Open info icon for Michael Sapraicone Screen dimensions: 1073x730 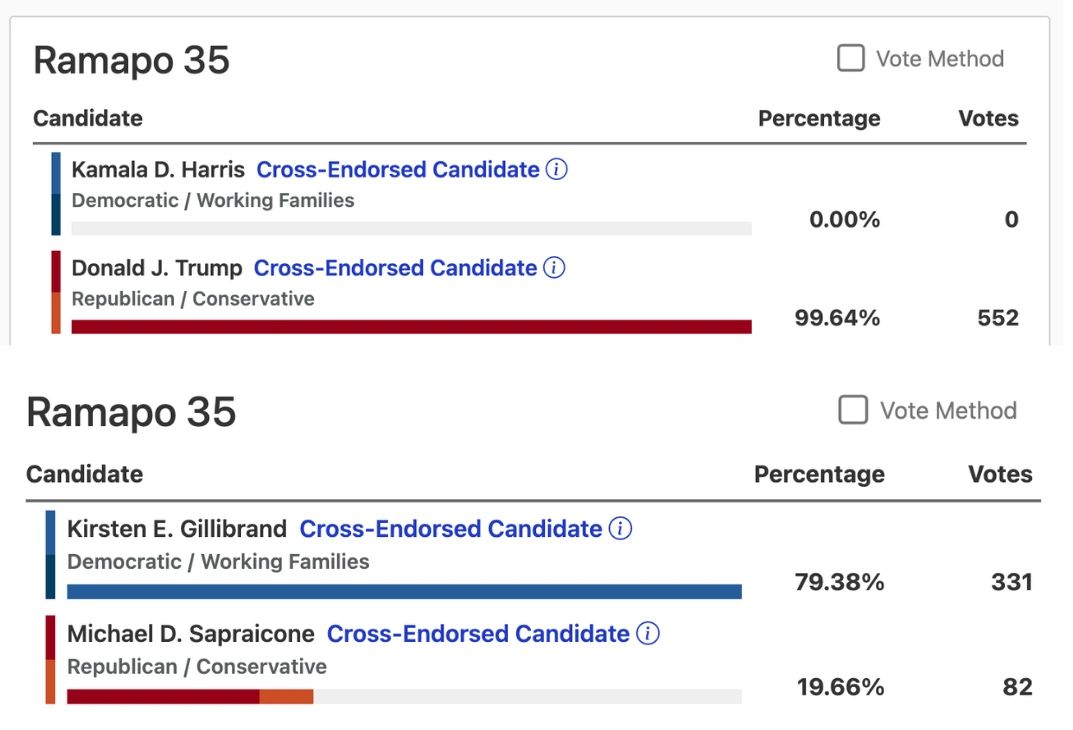(x=648, y=634)
